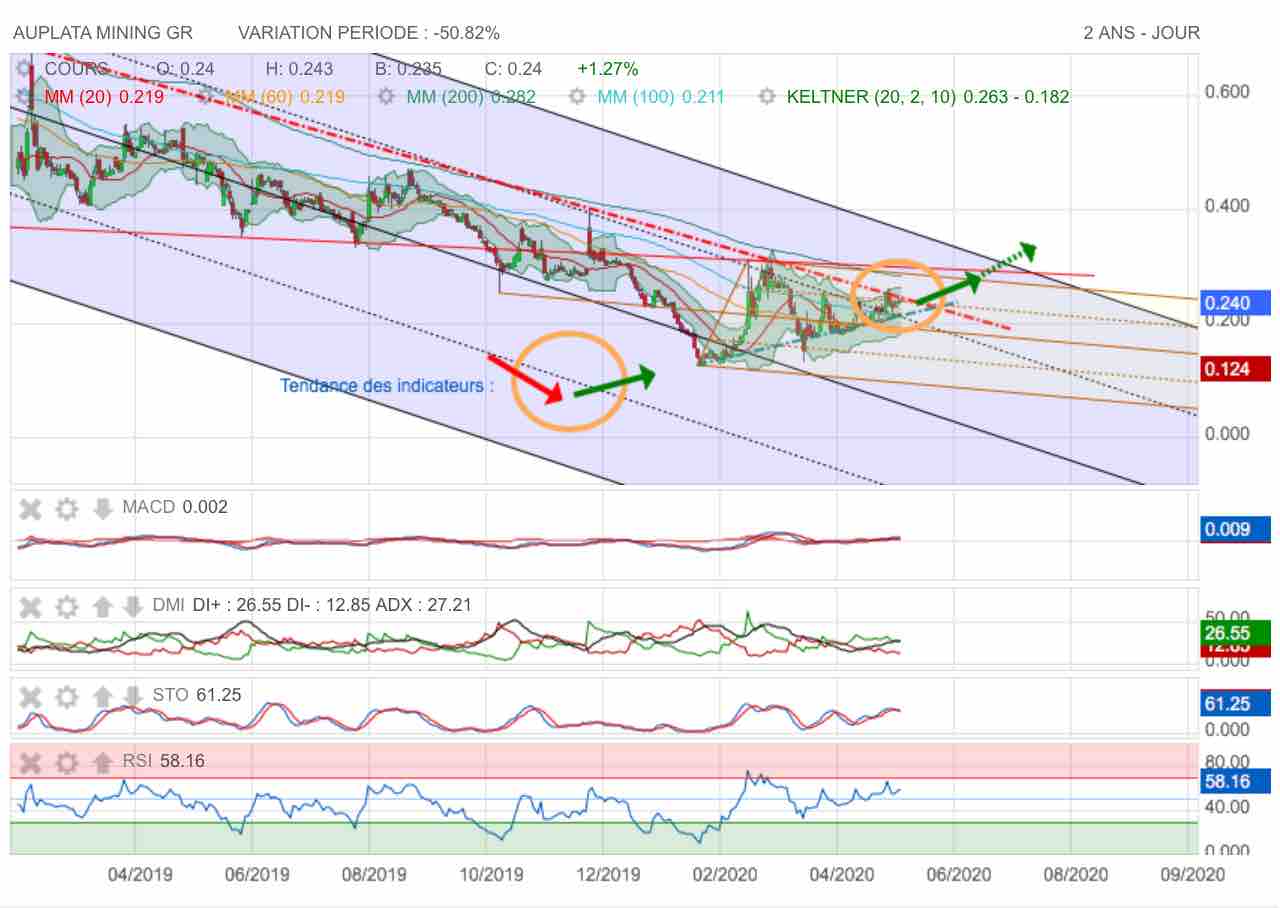
Task: Click the 2 ANS - JOUR period label
Action: point(1142,33)
